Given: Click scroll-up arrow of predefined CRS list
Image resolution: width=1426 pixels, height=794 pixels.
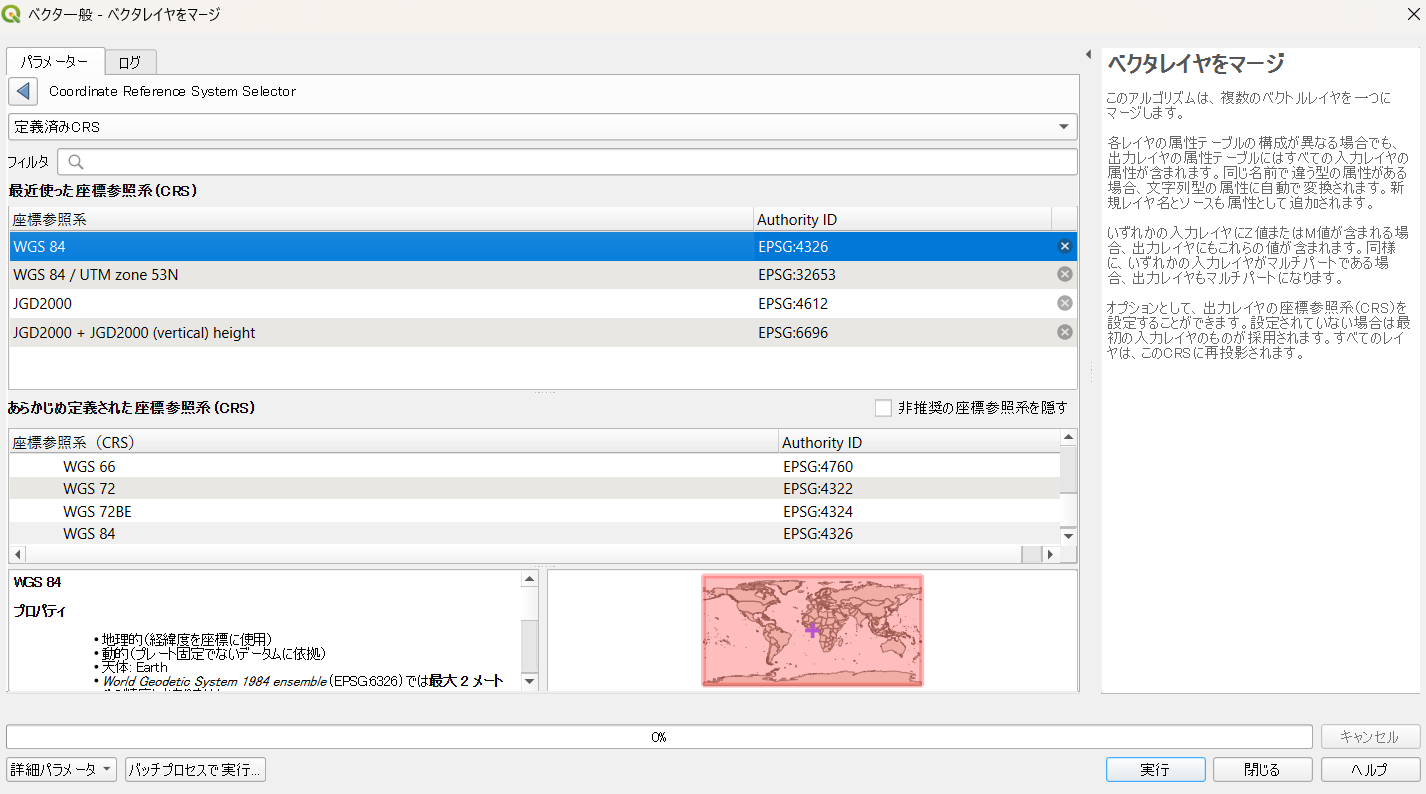Looking at the screenshot, I should coord(1069,438).
